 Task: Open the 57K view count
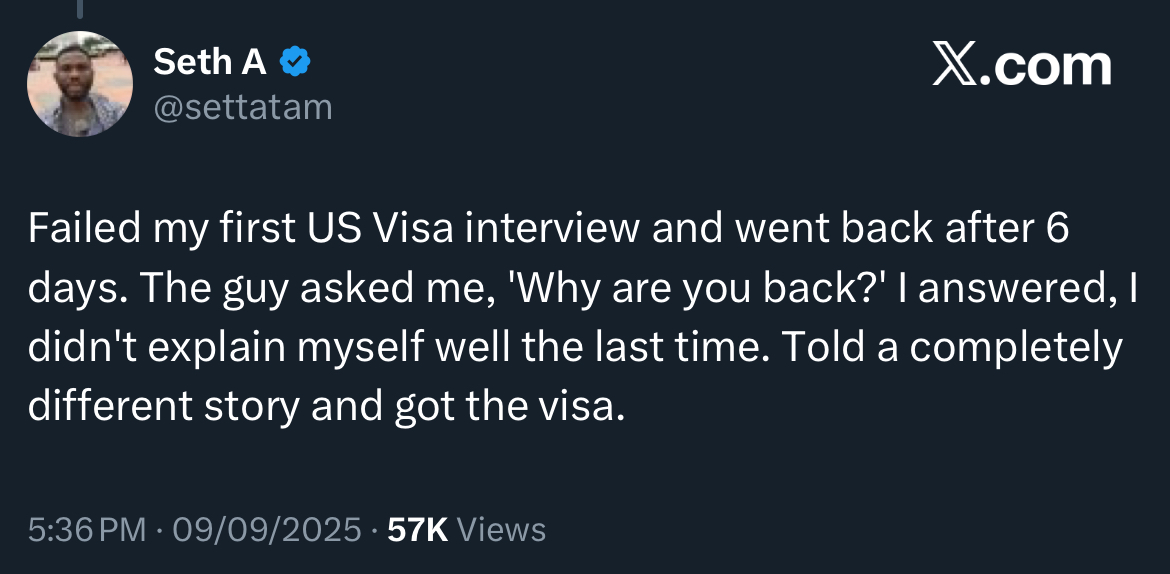418,530
